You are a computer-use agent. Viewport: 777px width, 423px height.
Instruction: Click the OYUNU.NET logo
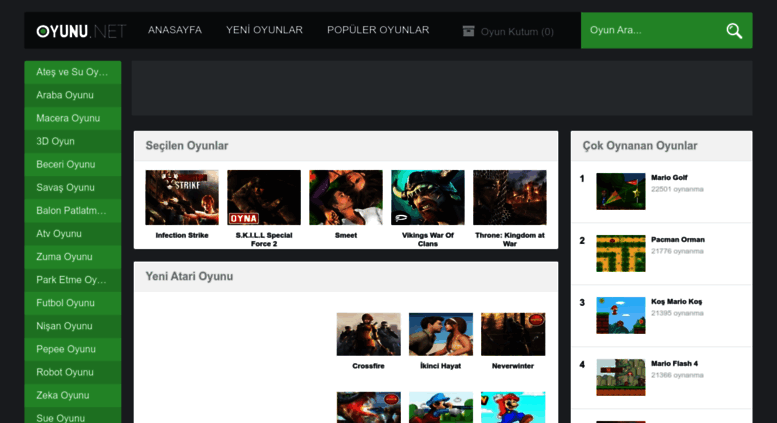click(x=81, y=31)
